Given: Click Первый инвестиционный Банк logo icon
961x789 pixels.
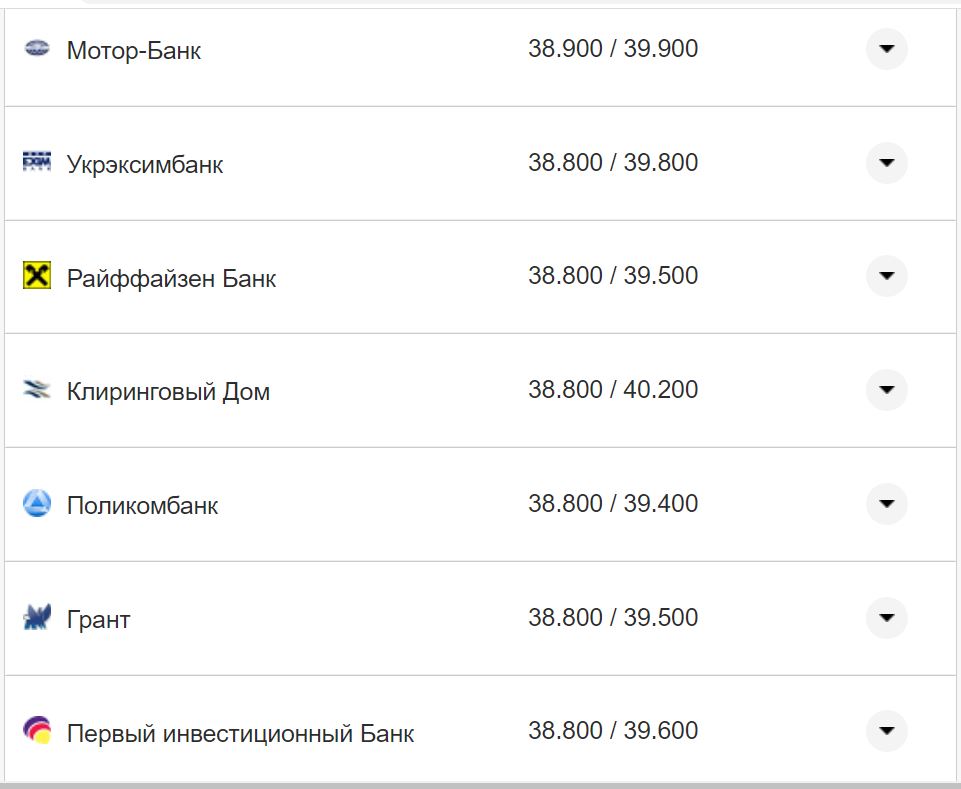Looking at the screenshot, I should (x=37, y=731).
